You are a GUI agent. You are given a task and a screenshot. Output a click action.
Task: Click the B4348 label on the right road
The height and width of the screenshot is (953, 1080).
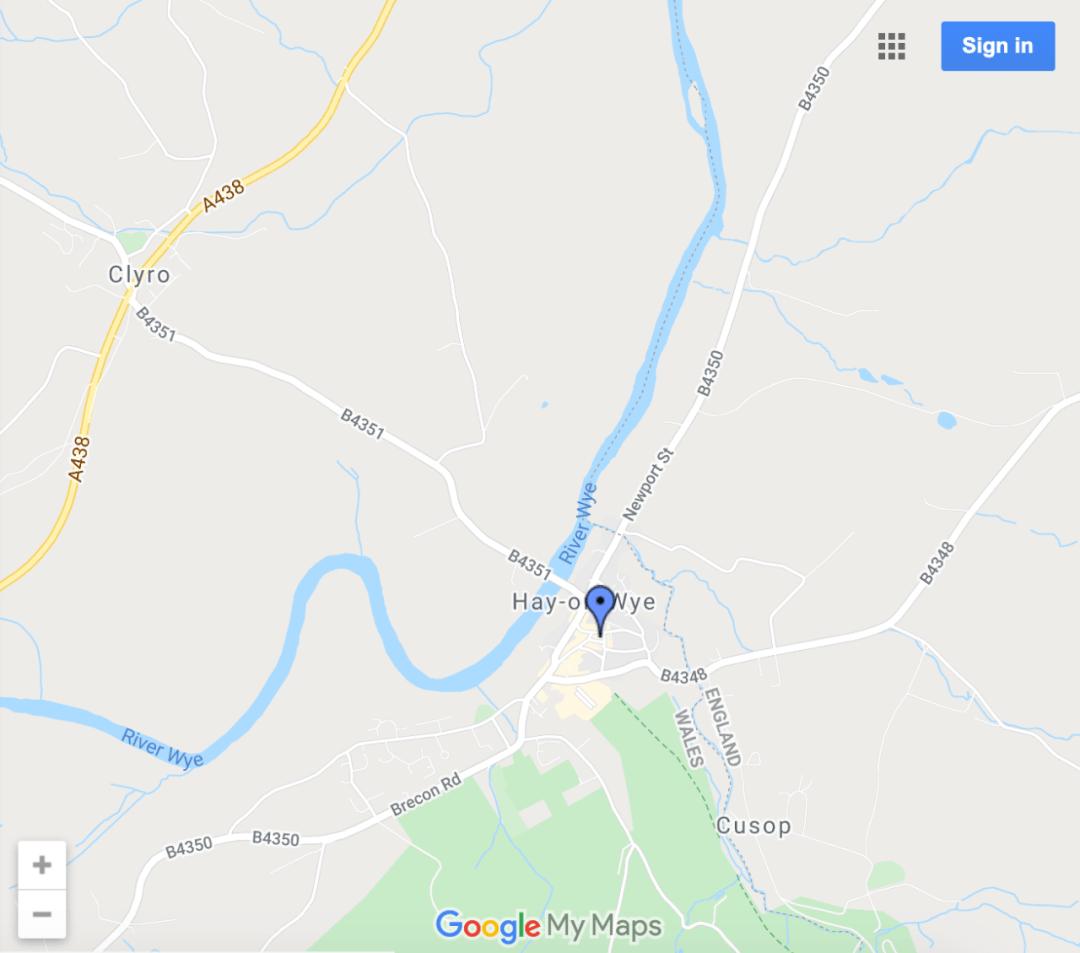[937, 563]
